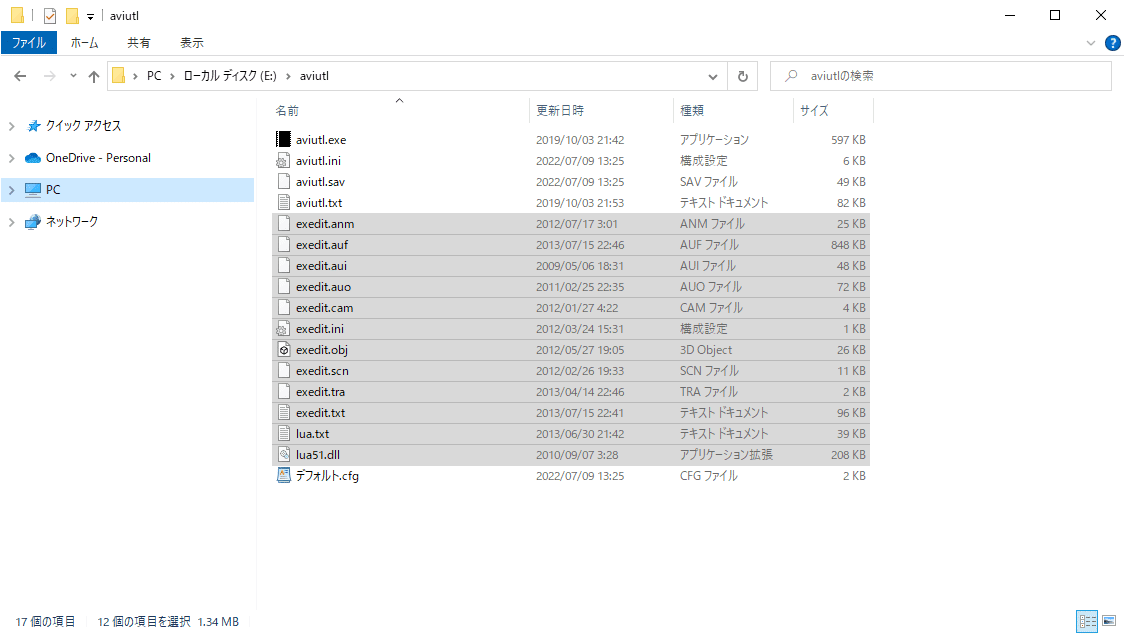
Task: Refresh the aviutl folder view
Action: pyautogui.click(x=743, y=76)
